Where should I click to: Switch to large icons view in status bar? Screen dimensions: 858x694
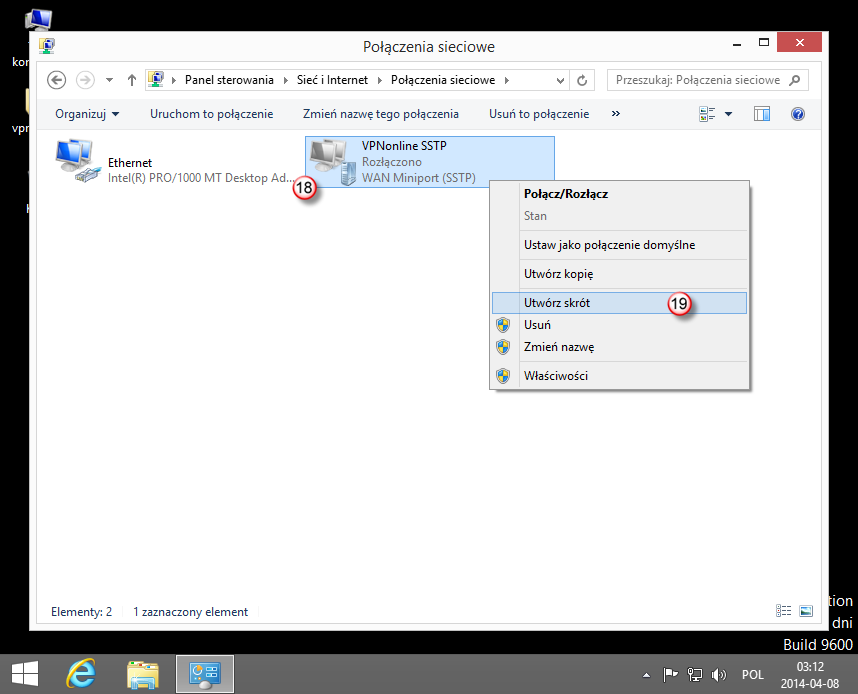click(x=806, y=611)
